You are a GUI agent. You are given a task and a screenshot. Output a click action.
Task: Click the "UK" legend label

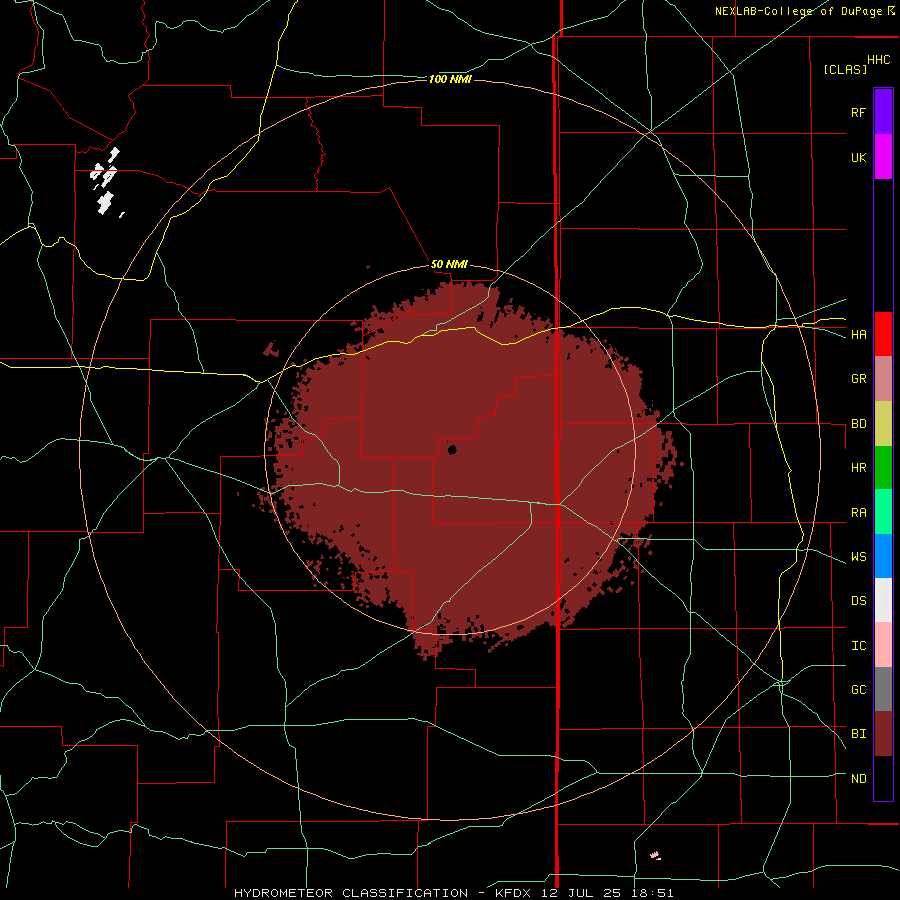pos(858,157)
